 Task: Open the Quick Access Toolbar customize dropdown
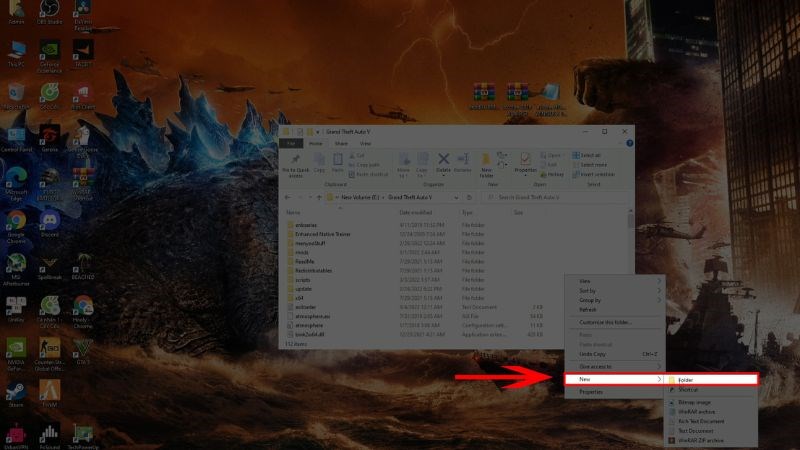click(318, 132)
